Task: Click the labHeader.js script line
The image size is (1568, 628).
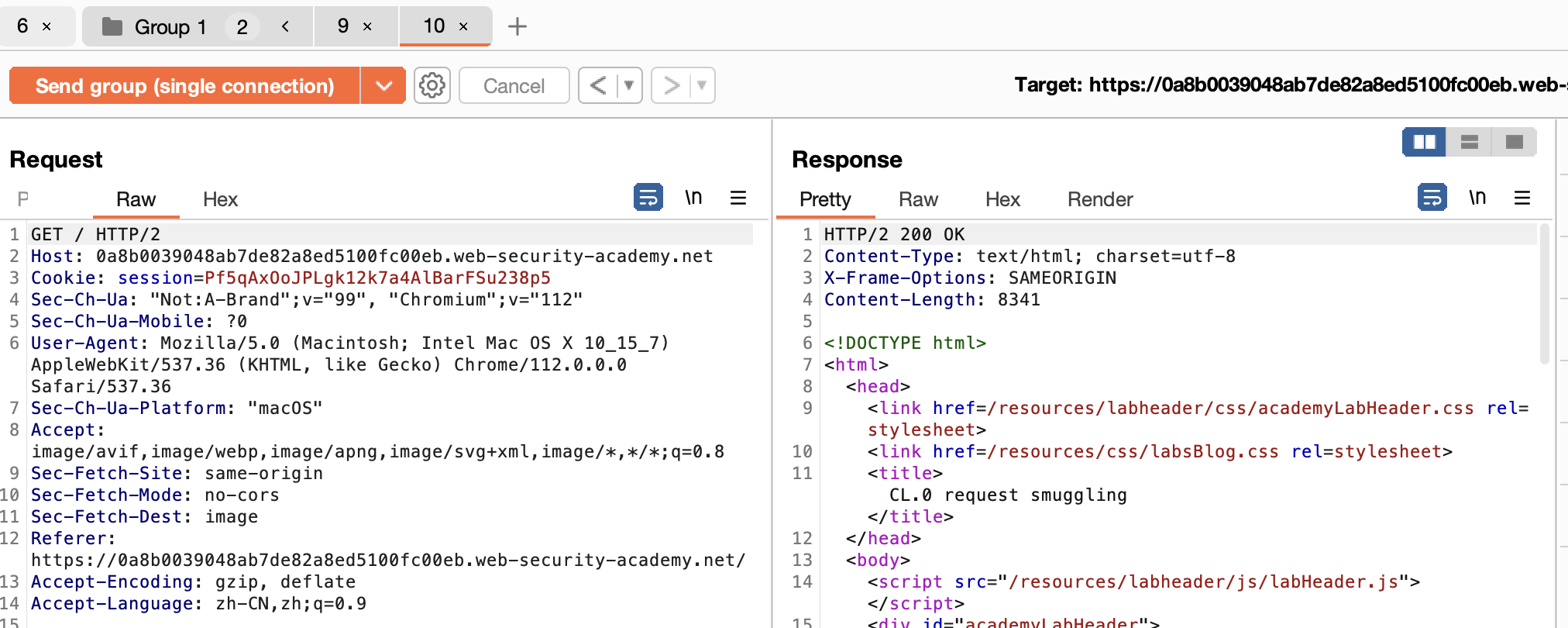Action: click(1143, 581)
